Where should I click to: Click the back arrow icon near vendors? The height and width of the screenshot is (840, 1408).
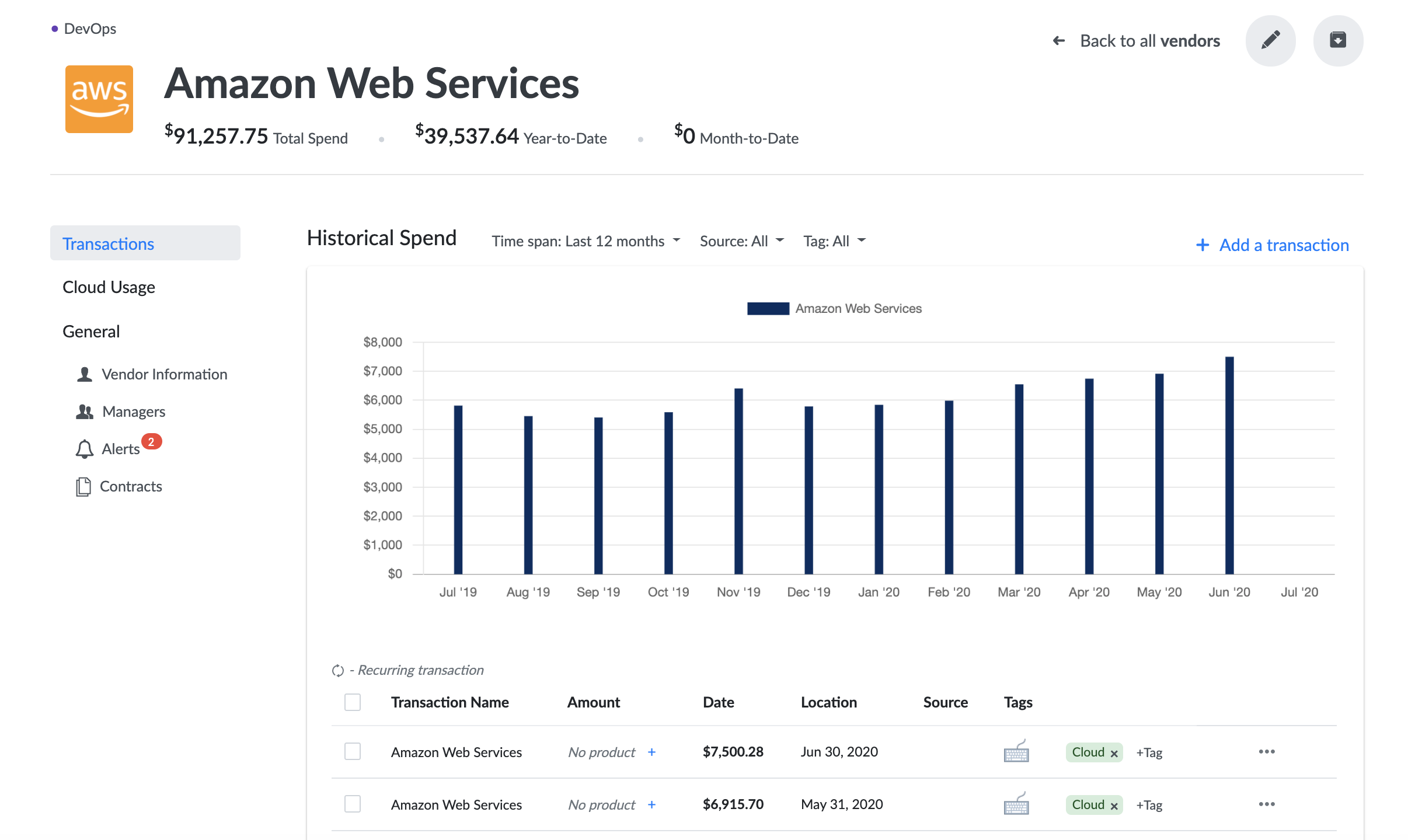click(x=1059, y=41)
